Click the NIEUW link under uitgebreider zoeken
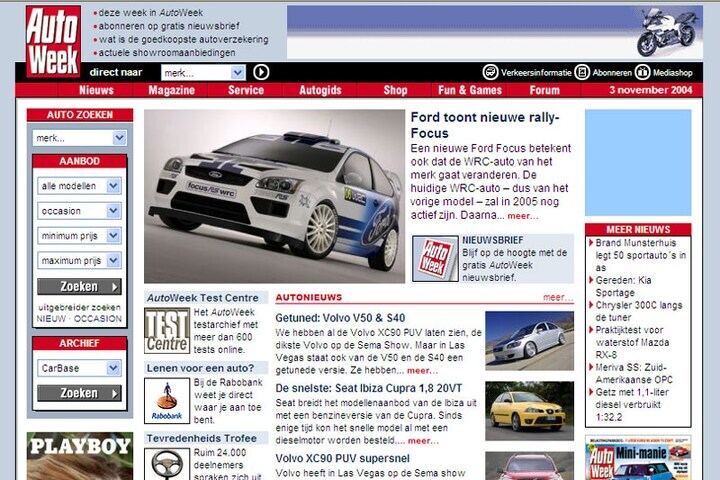Viewport: 720px width, 480px height. [51, 318]
